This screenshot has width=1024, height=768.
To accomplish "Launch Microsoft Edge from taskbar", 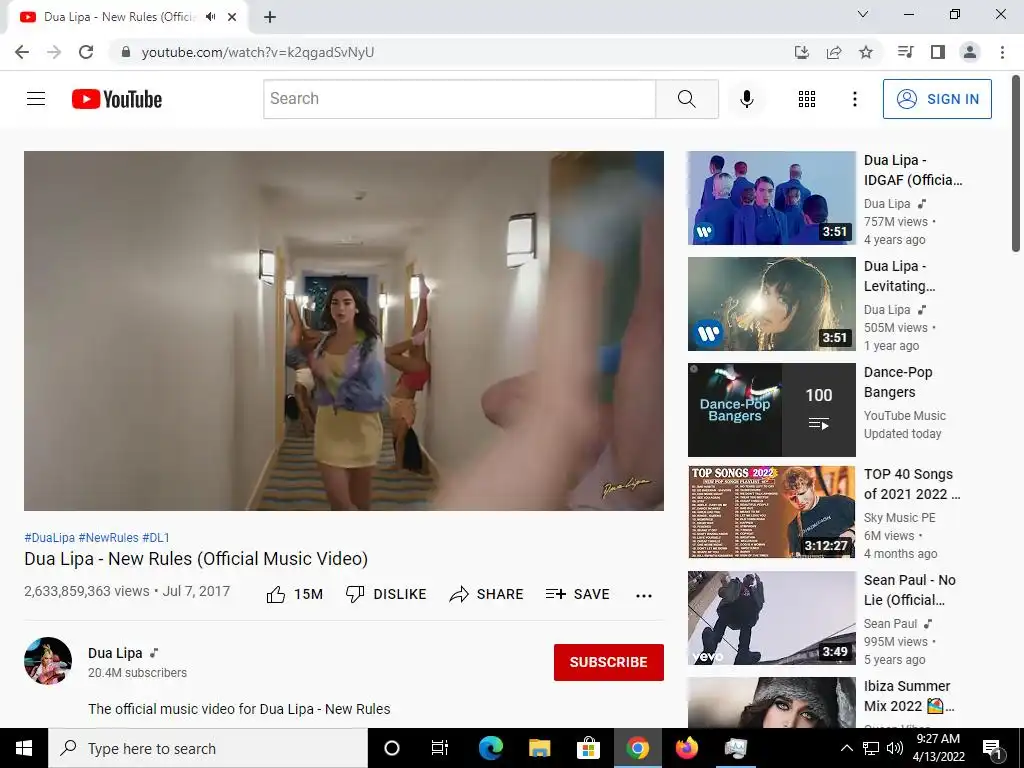I will pyautogui.click(x=490, y=748).
